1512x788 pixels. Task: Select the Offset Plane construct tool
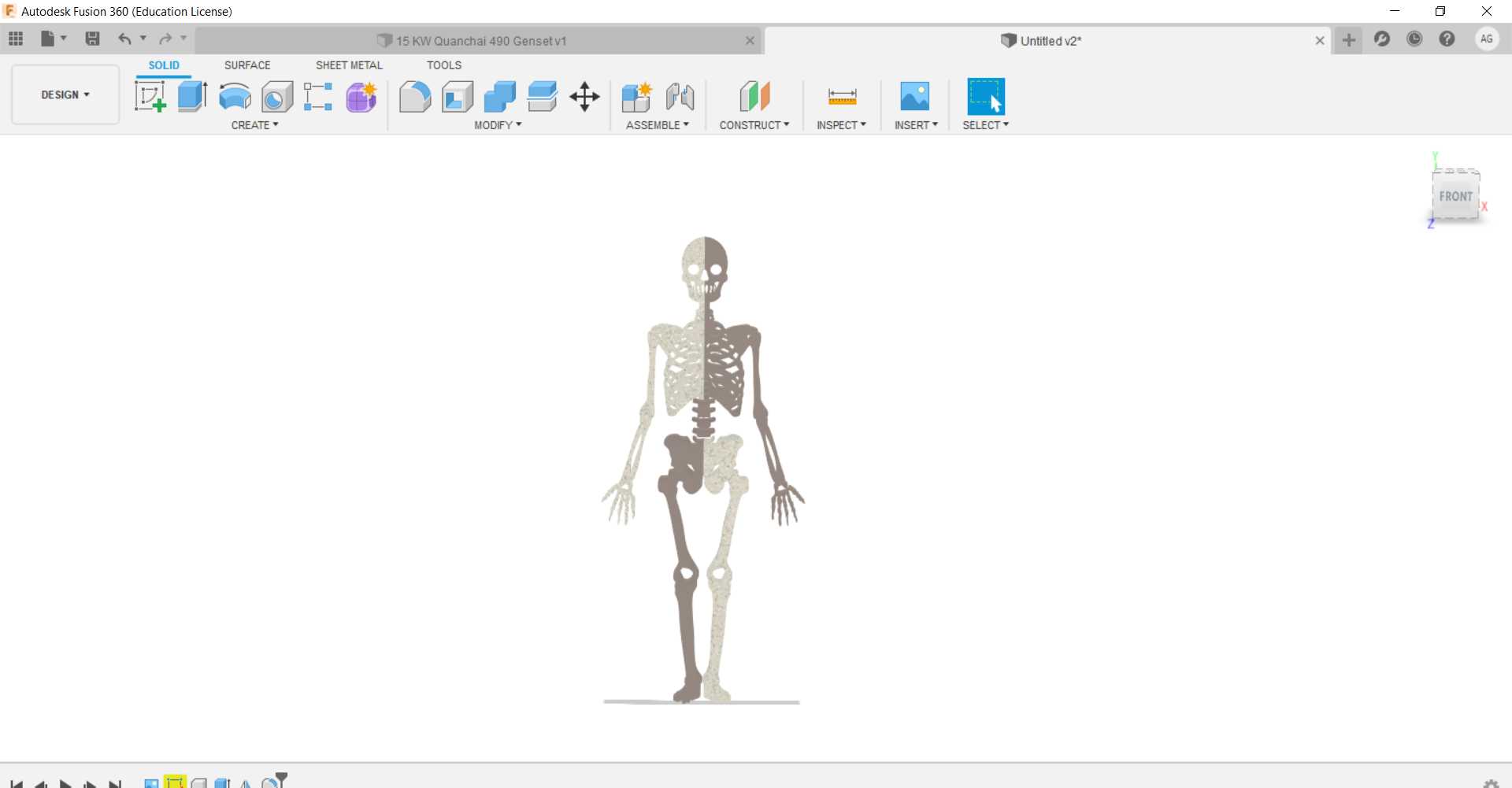[754, 97]
